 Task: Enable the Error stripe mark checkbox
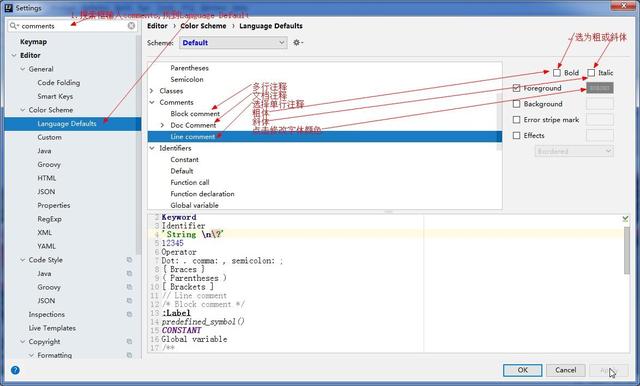(516, 120)
